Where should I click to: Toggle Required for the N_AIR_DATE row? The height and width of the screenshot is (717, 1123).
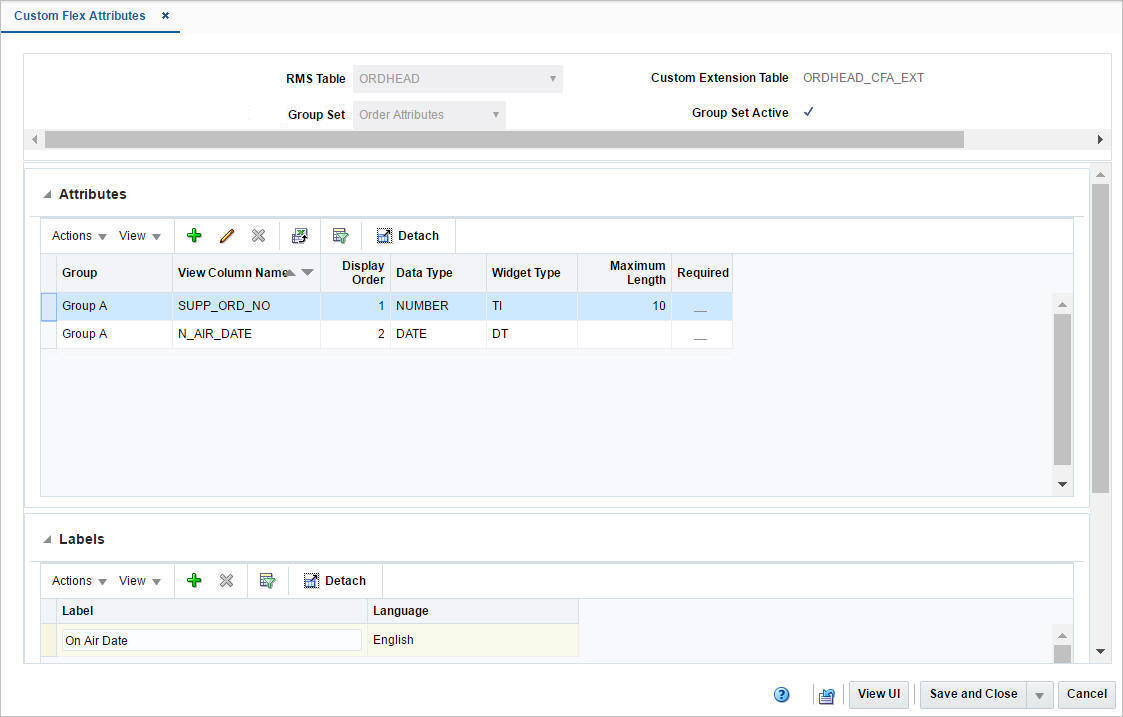[700, 334]
